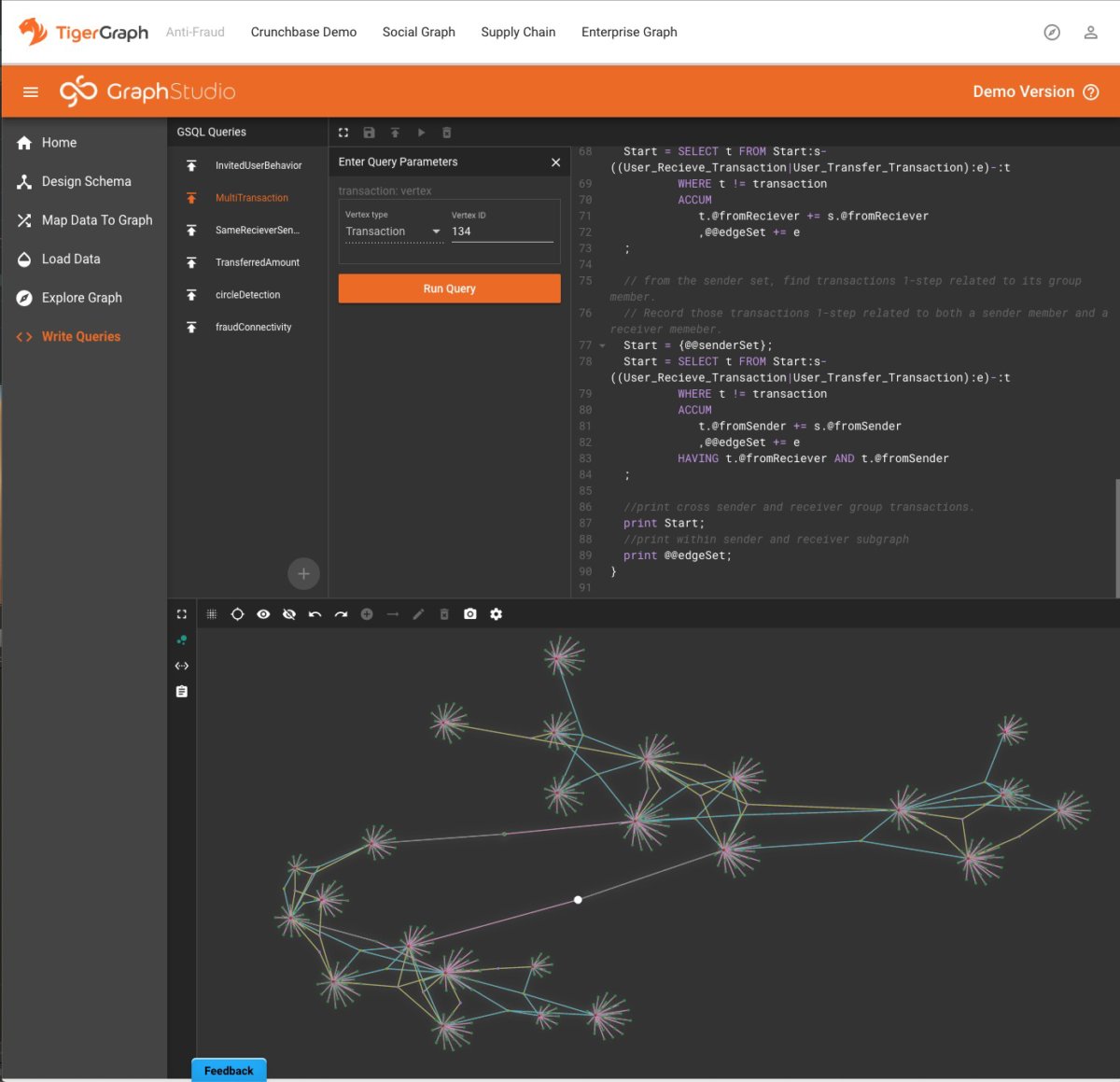Hide attributes using the crossed-eye icon
The height and width of the screenshot is (1082, 1120).
click(x=289, y=613)
